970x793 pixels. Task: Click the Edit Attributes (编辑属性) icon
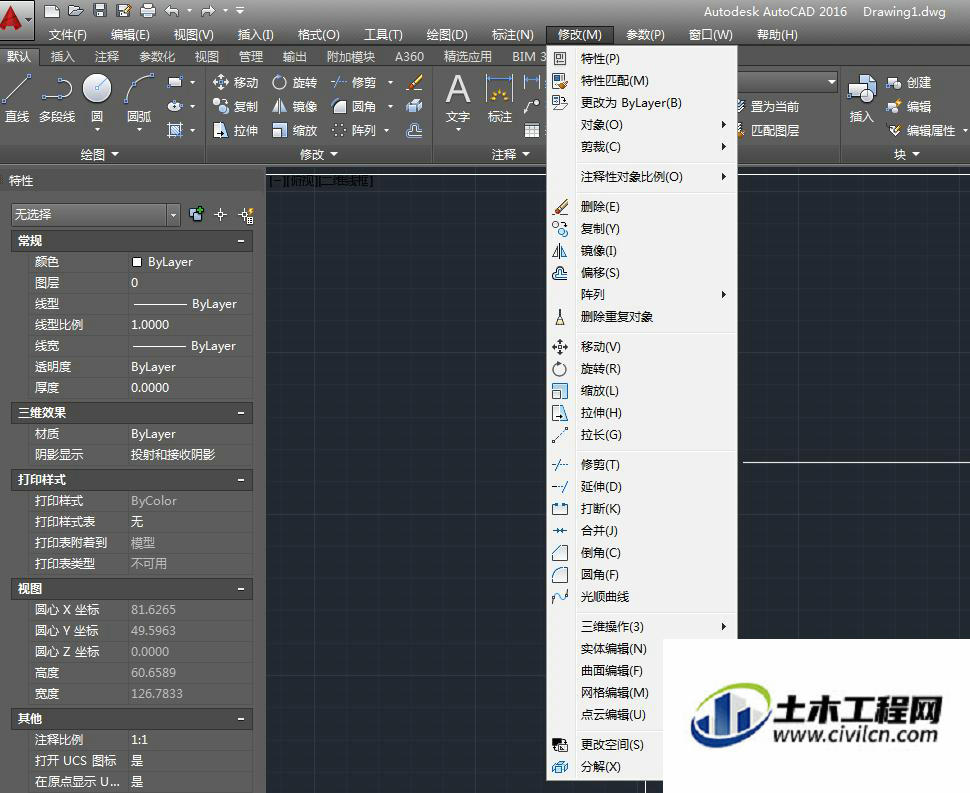click(x=922, y=131)
